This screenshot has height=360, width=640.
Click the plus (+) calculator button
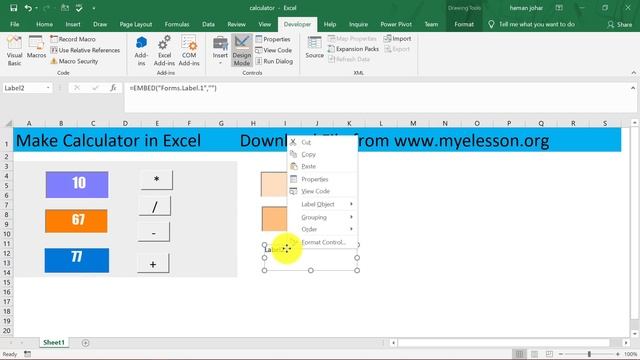(153, 264)
